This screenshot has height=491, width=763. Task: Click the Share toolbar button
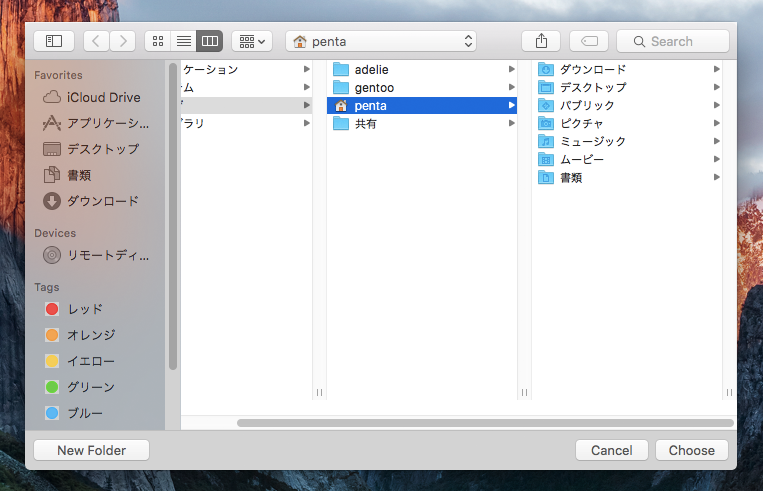tap(541, 41)
